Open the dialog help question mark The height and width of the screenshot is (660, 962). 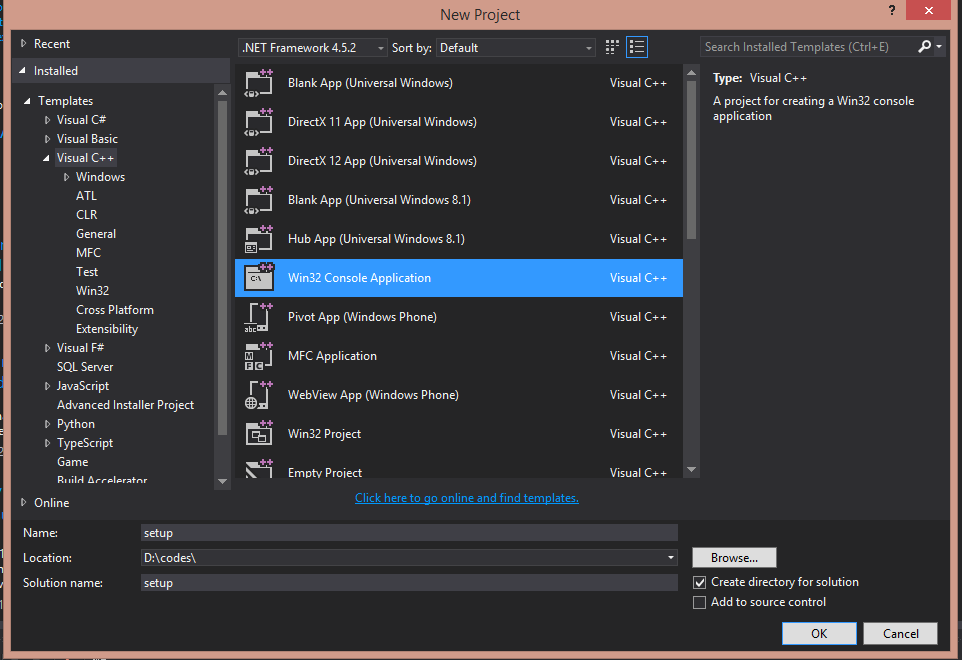click(x=892, y=10)
